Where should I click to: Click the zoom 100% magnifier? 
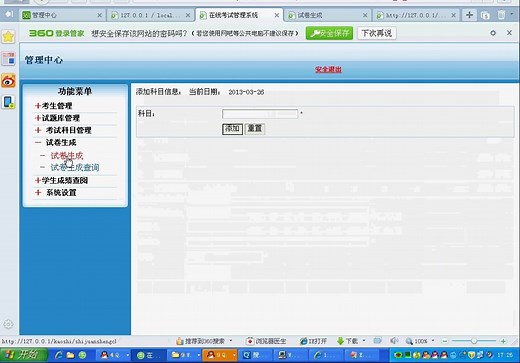[416, 341]
